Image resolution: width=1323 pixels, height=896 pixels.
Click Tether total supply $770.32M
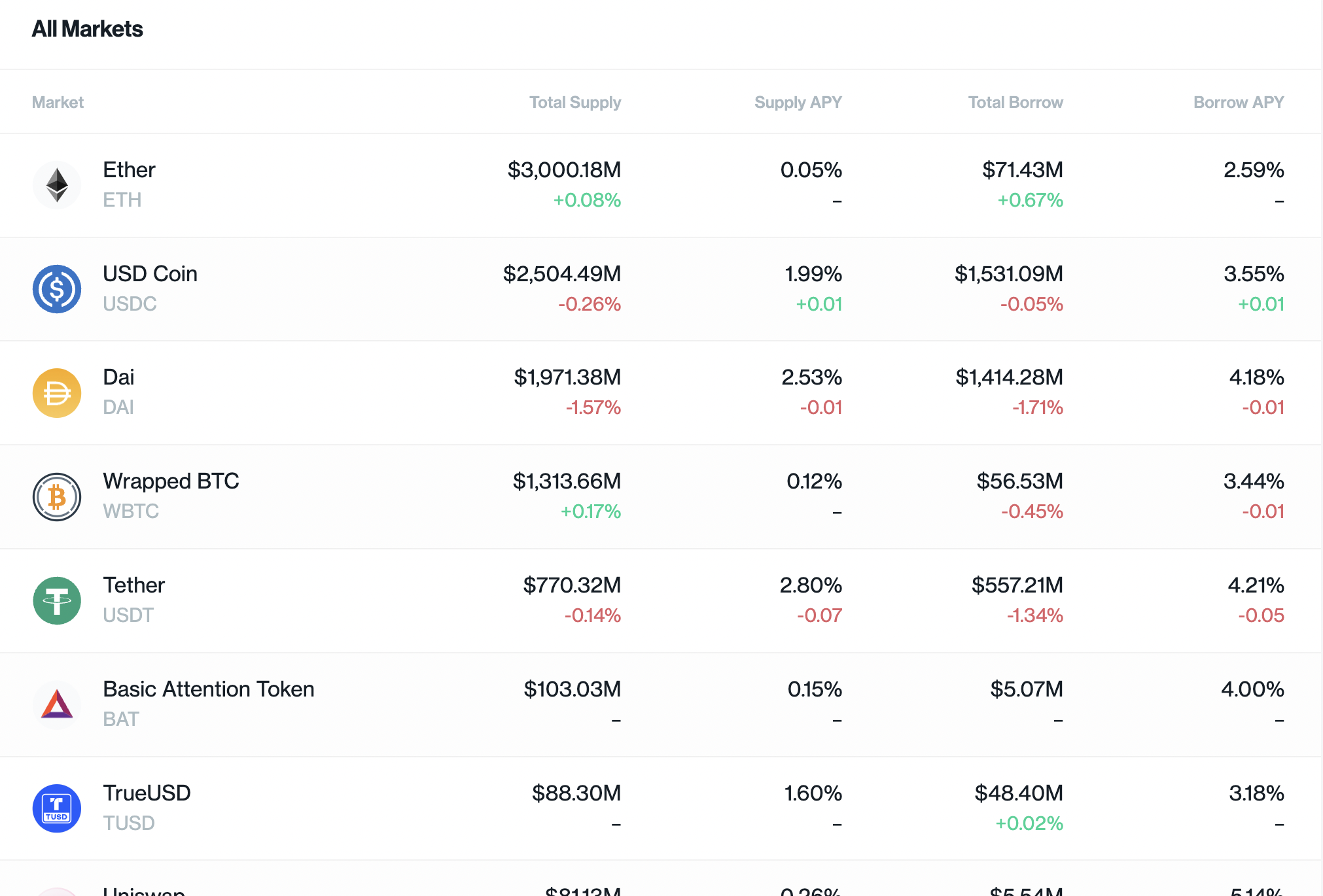pos(572,585)
